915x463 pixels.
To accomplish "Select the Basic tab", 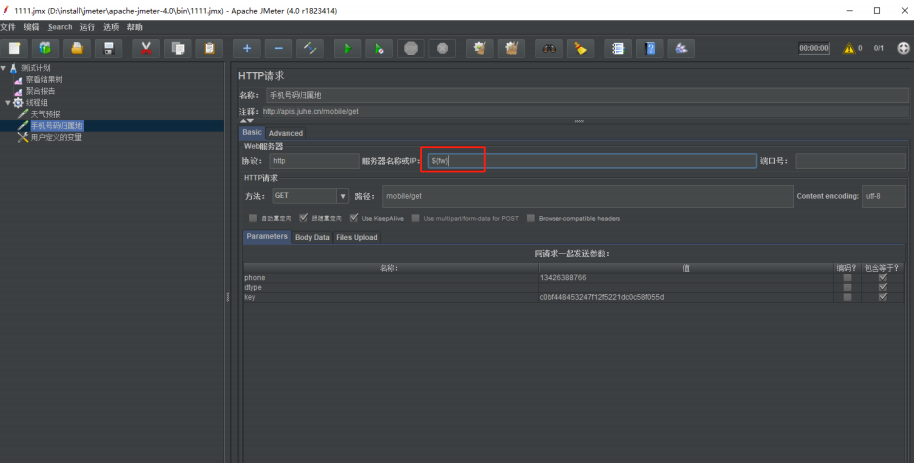I will point(252,133).
